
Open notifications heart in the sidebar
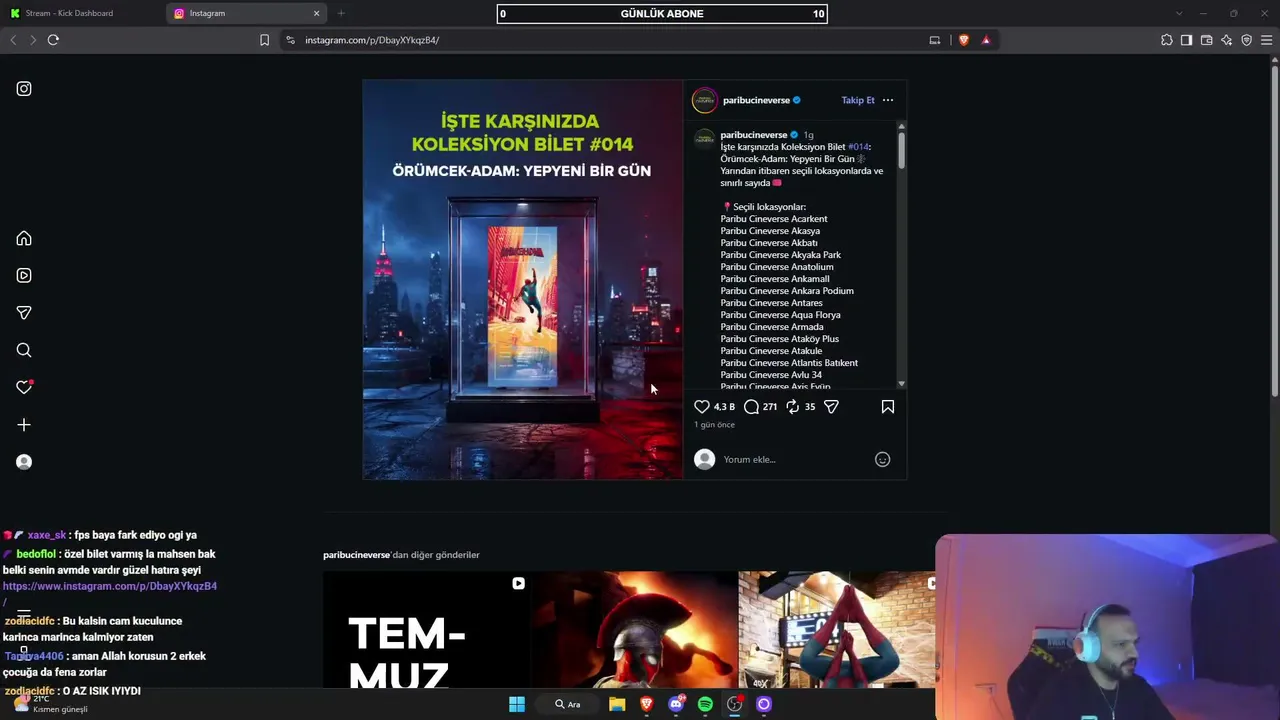coord(24,387)
